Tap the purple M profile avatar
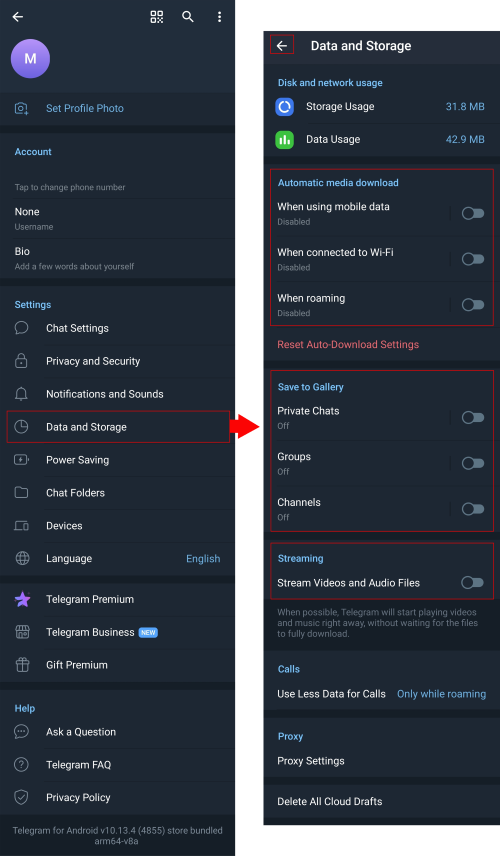 coord(31,58)
